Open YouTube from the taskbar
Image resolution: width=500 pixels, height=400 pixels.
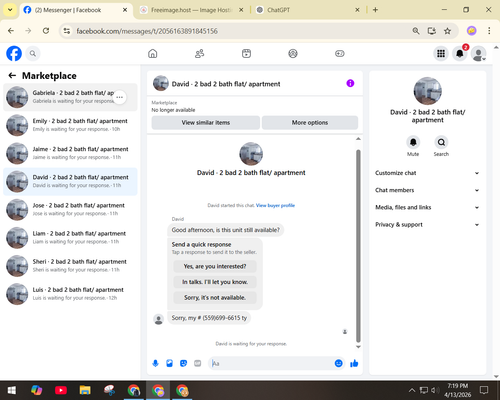(x=61, y=390)
